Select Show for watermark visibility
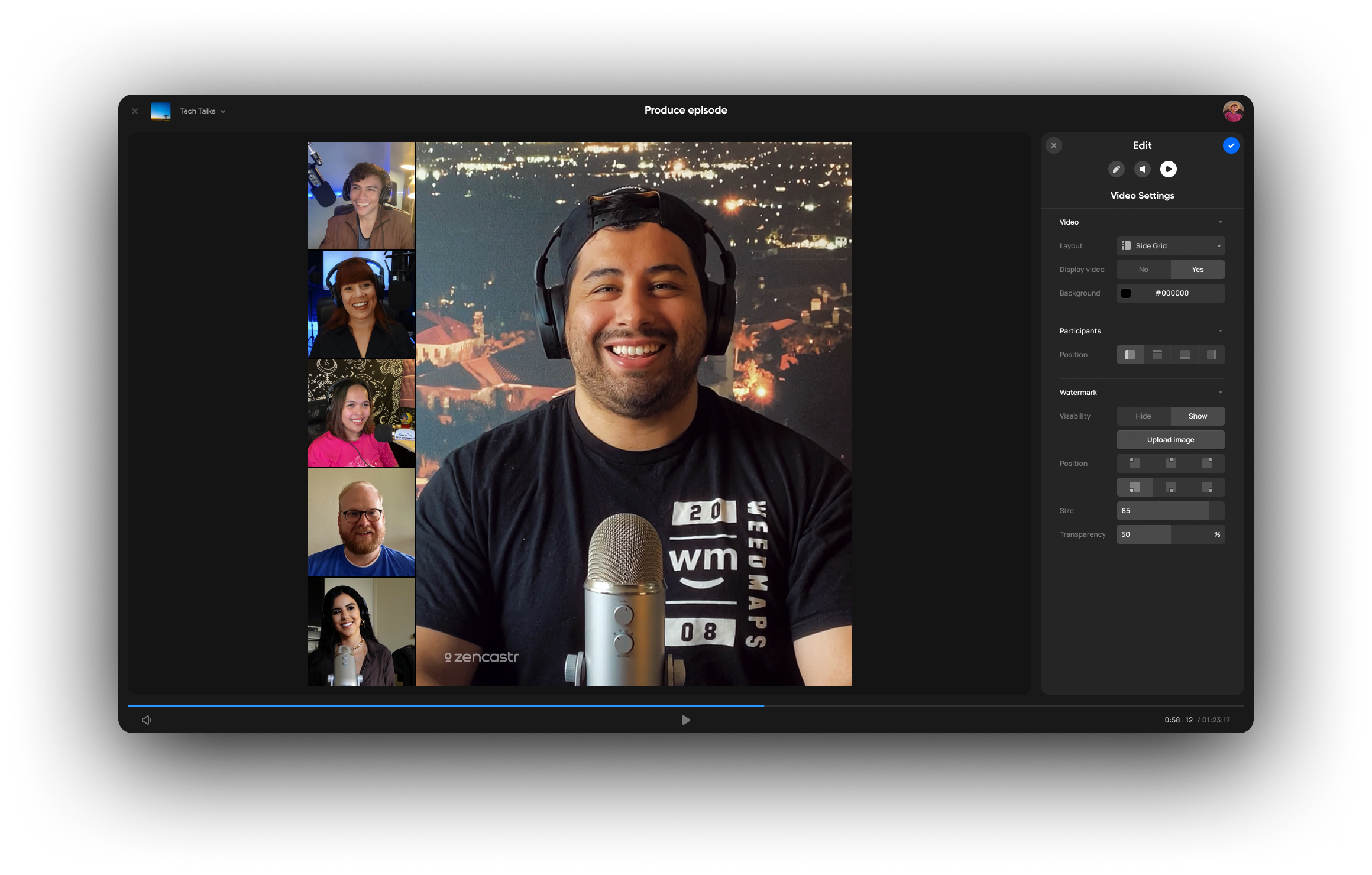This screenshot has width=1372, height=875. tap(1198, 416)
